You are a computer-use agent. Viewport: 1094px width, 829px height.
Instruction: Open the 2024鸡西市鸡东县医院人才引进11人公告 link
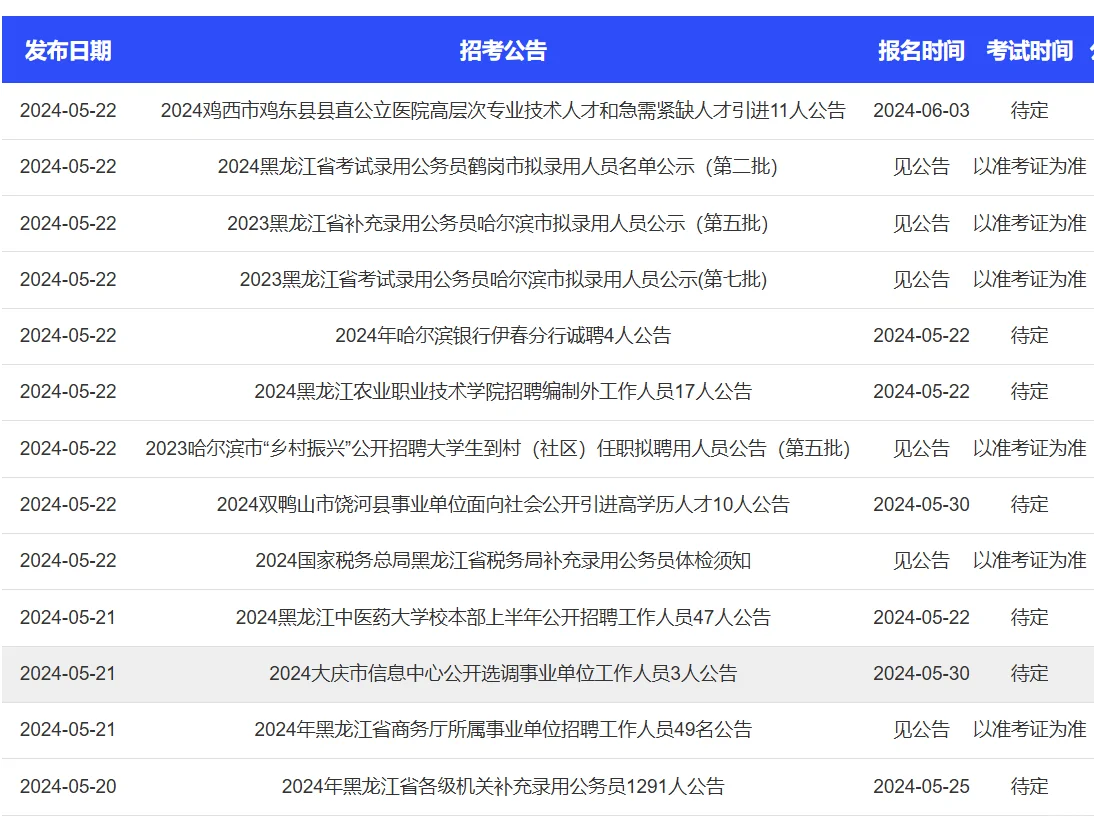[x=502, y=110]
